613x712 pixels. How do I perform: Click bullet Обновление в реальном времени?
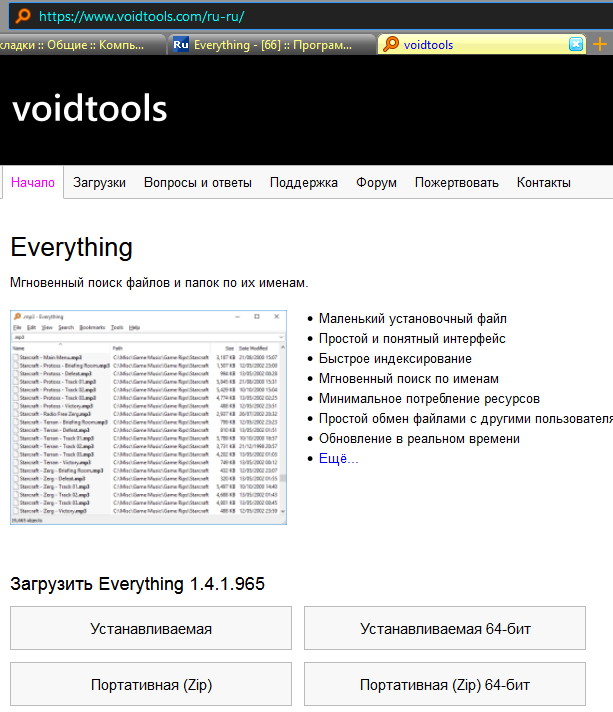click(419, 439)
